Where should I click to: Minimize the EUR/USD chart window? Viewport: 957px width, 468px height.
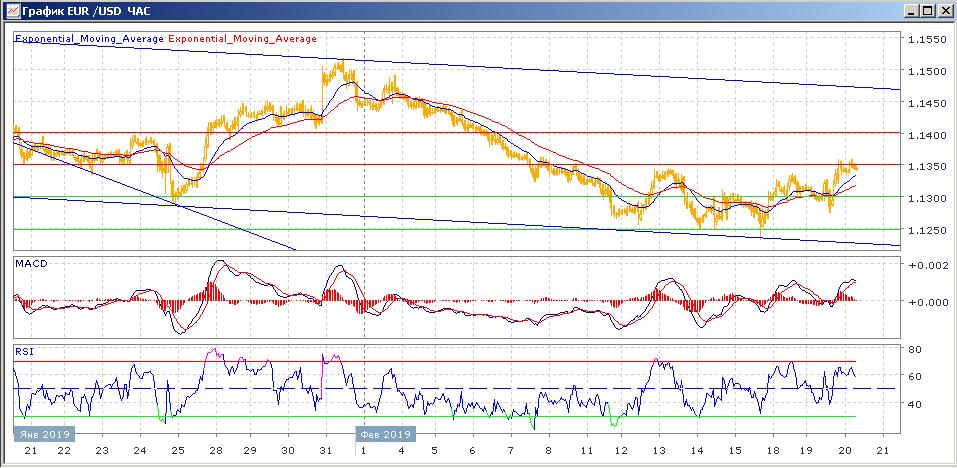[x=911, y=10]
